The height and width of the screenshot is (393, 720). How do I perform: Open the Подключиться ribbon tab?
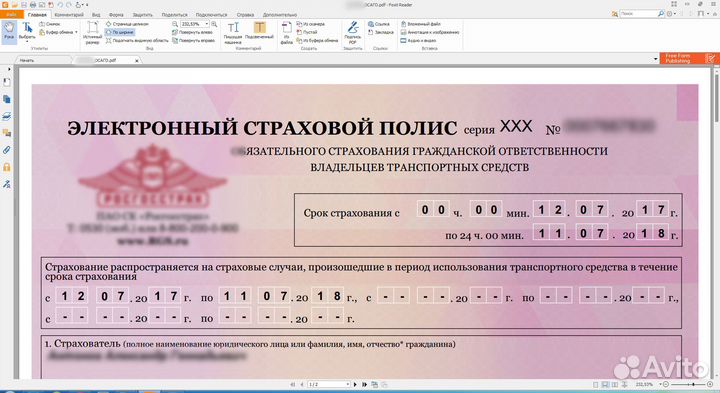coord(211,15)
